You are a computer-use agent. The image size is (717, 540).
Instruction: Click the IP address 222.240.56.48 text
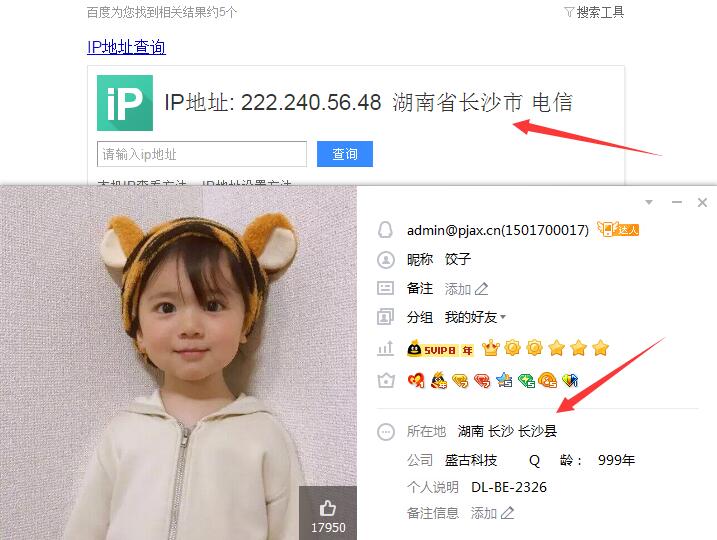[x=311, y=102]
